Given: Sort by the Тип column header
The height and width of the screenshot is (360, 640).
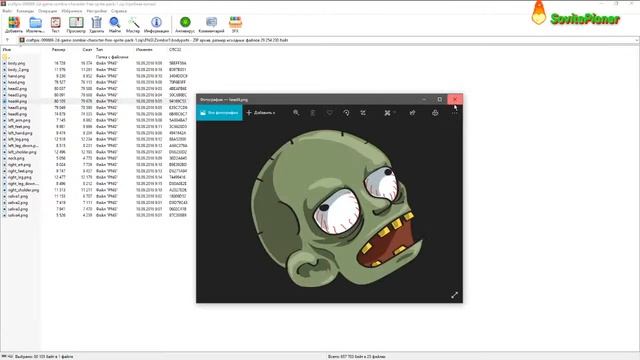Looking at the screenshot, I should 99,49.
